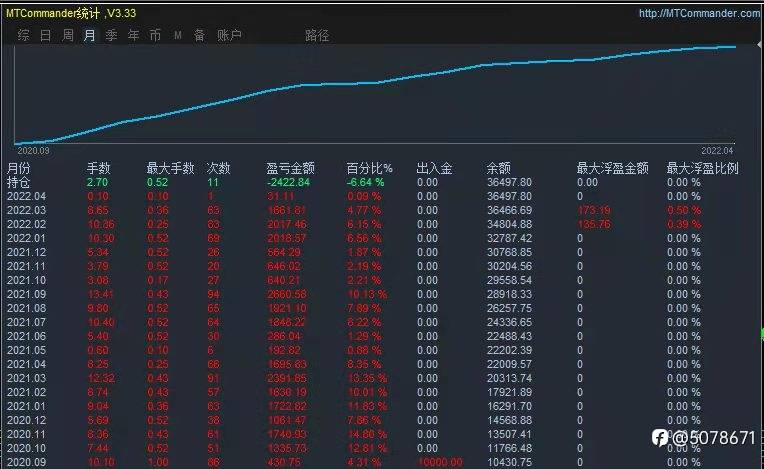Open the http://MTCommander.com link
The image size is (764, 469).
[700, 13]
